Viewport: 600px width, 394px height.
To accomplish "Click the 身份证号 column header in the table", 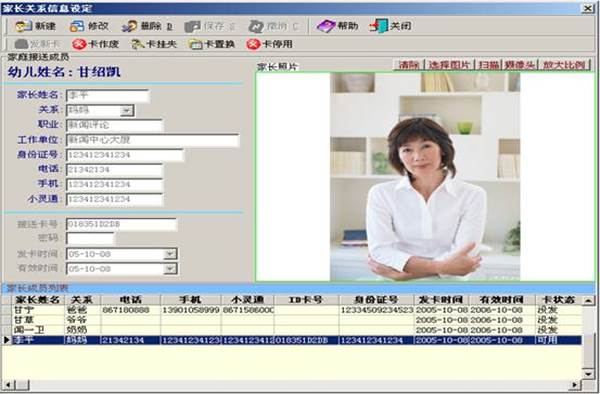I will coord(376,300).
